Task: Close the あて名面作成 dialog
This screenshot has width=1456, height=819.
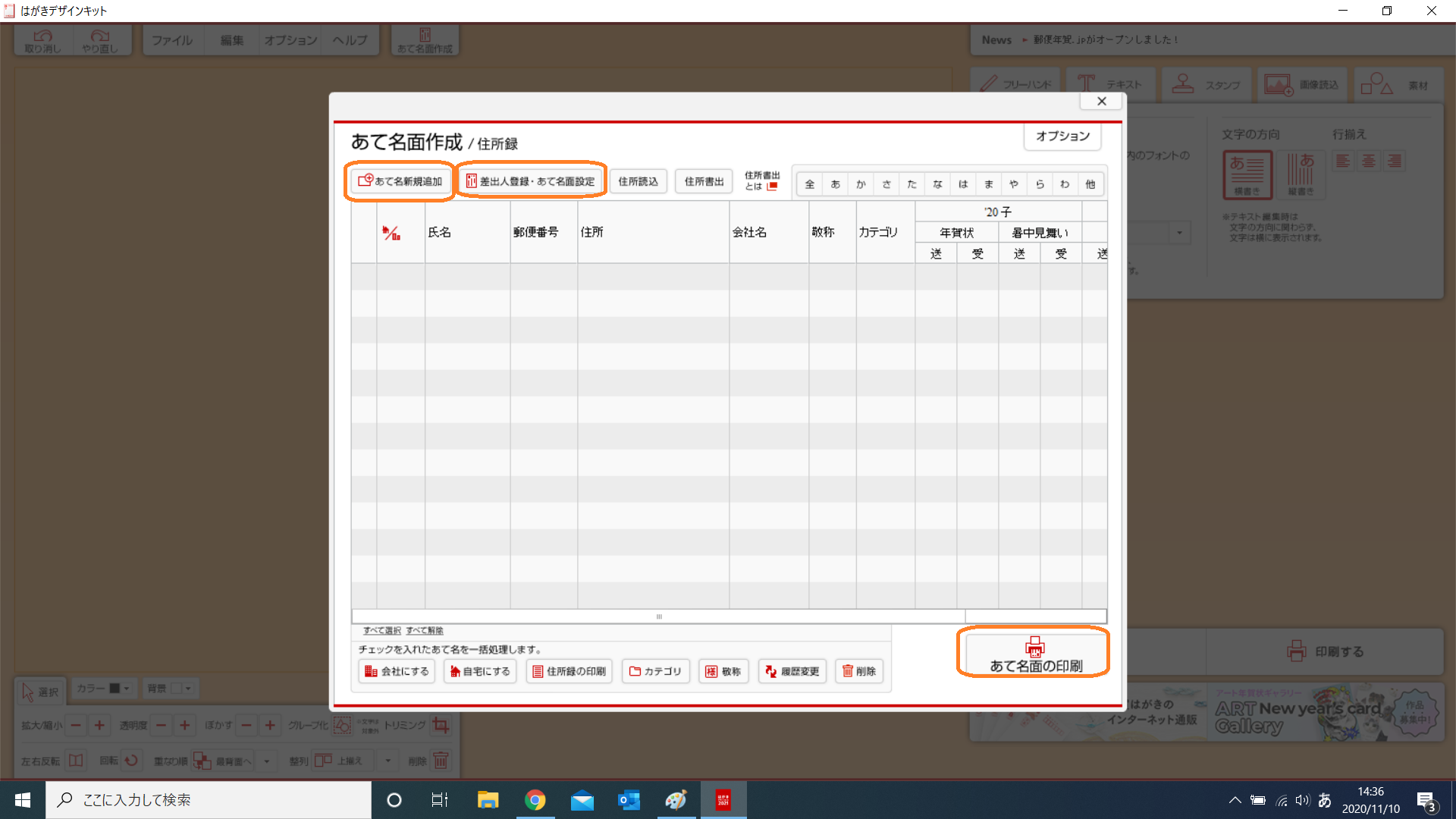Action: coord(1101,102)
